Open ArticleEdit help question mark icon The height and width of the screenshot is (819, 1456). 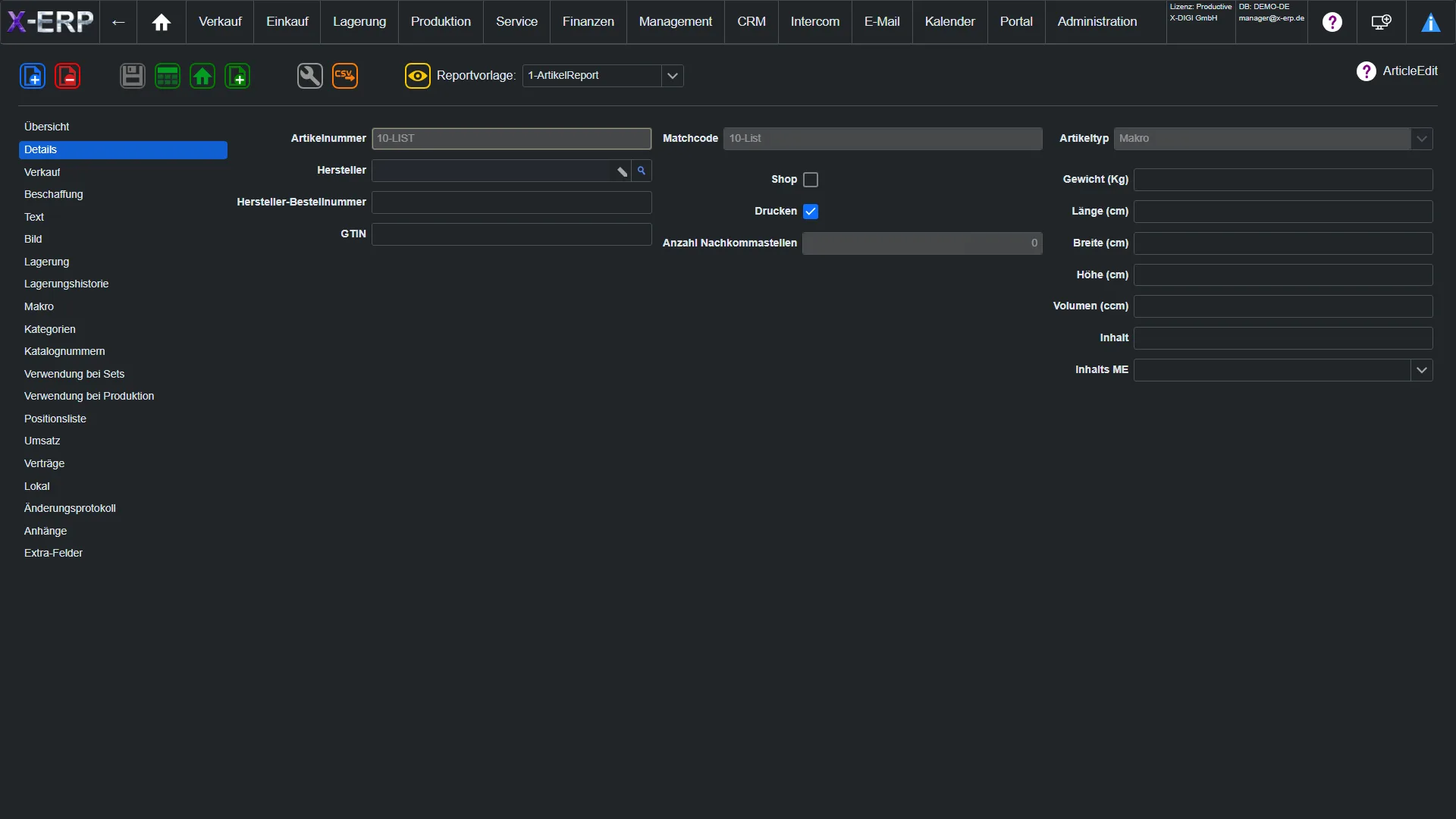pyautogui.click(x=1367, y=71)
